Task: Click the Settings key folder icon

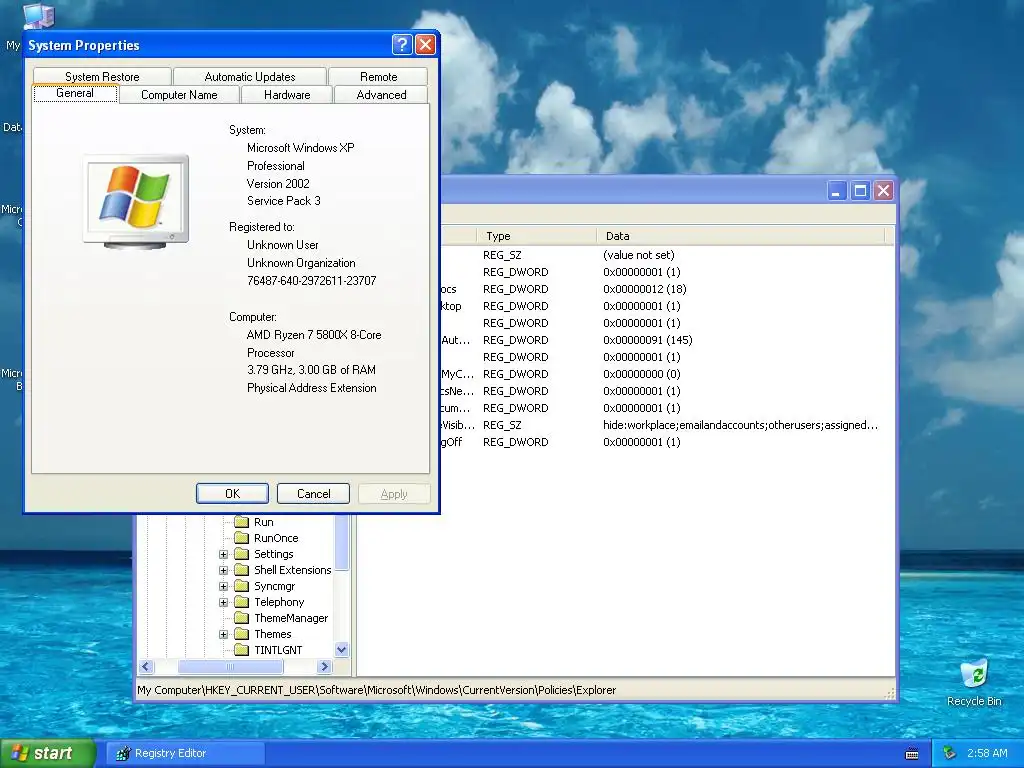Action: coord(242,554)
